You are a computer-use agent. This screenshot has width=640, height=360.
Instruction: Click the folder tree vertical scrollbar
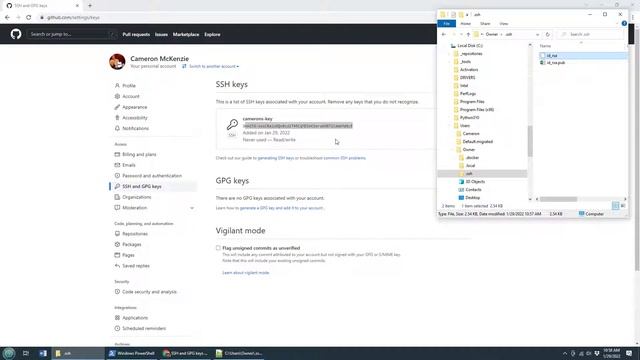[x=530, y=141]
